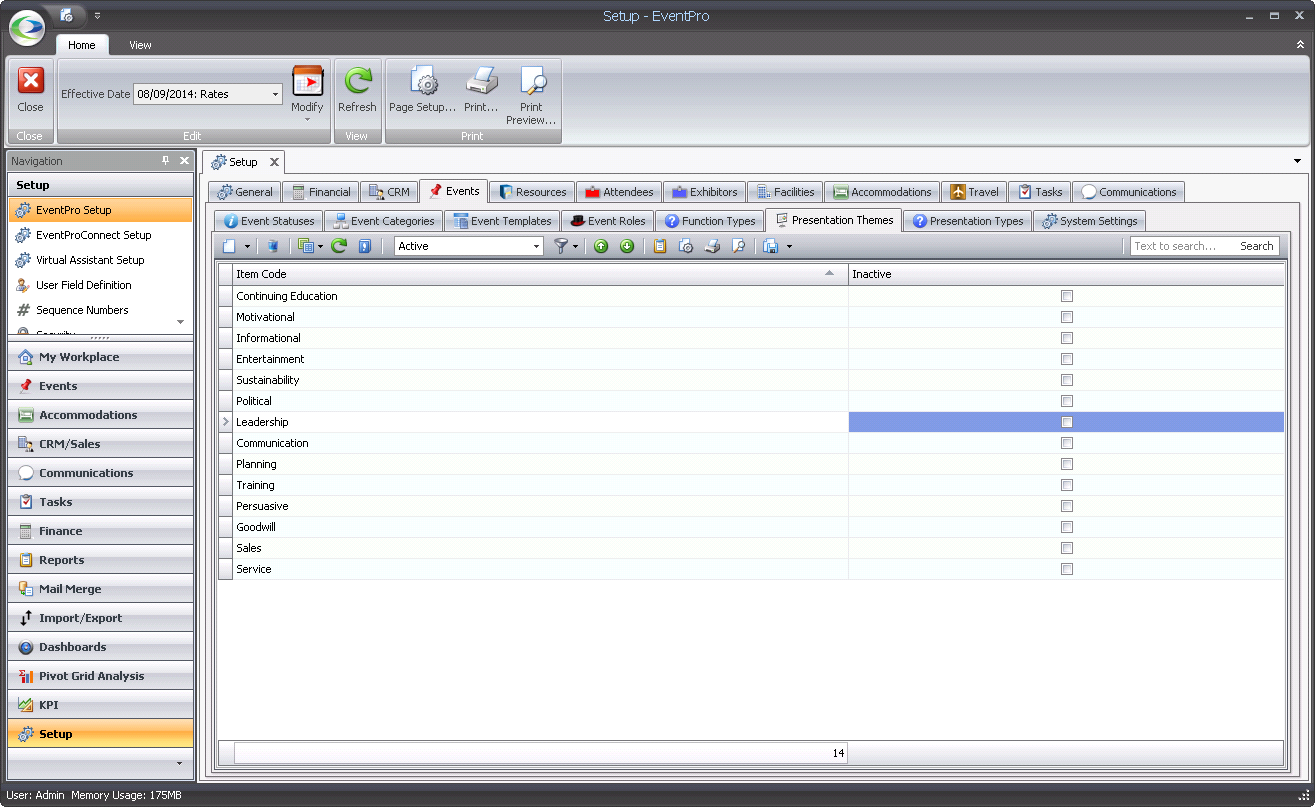The height and width of the screenshot is (807, 1315).
Task: Click the quick access toolbar icon in title bar
Action: pyautogui.click(x=67, y=15)
